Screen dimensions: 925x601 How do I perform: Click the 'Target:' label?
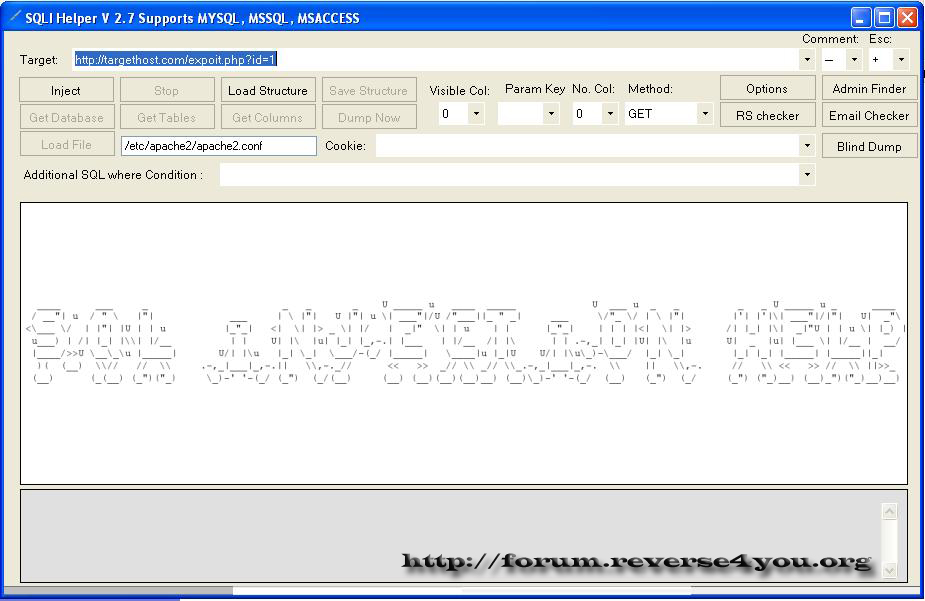(x=39, y=60)
